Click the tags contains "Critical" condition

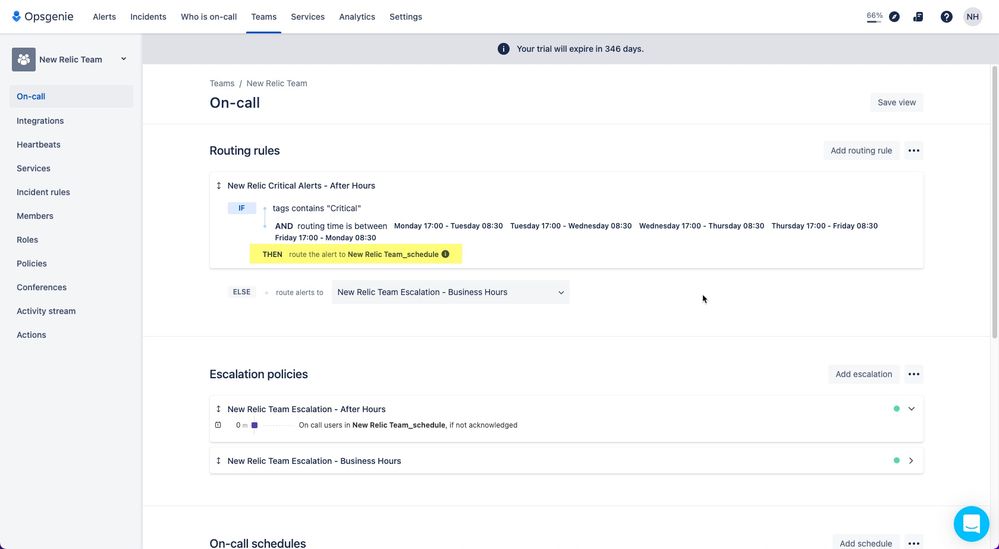tap(317, 208)
